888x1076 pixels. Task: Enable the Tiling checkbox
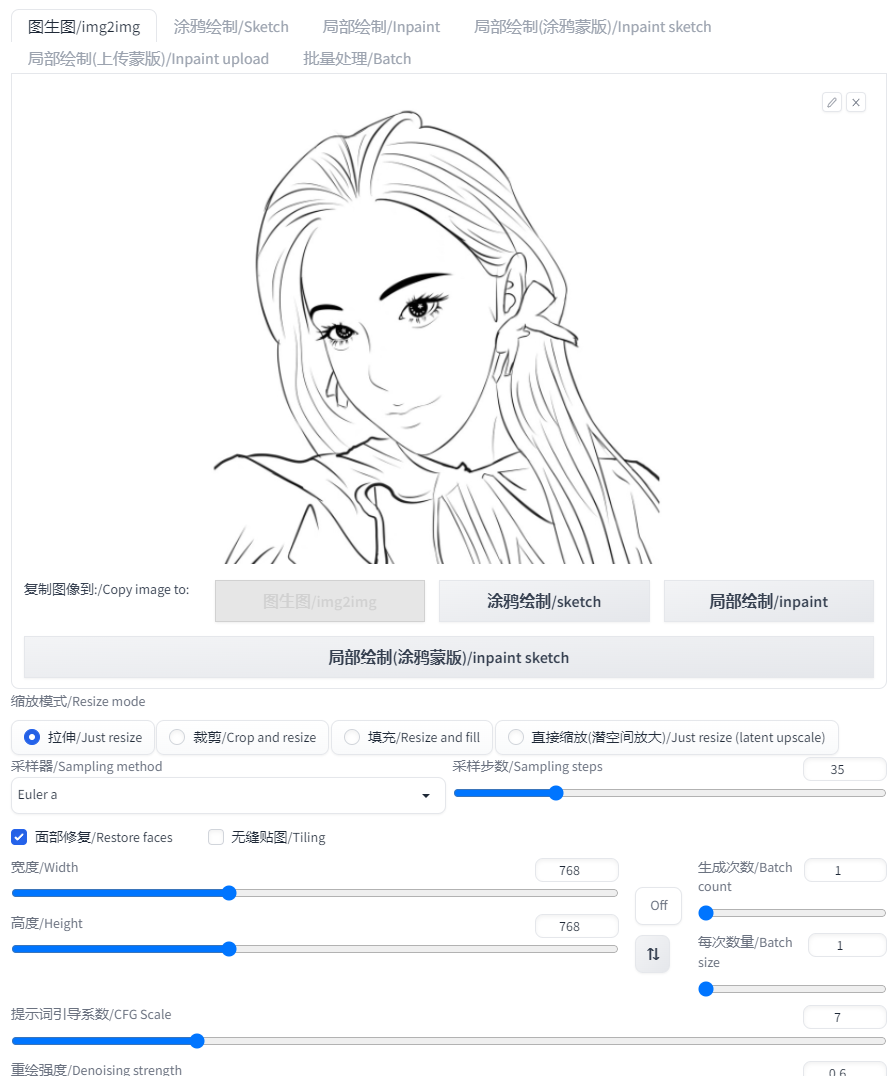pos(216,837)
